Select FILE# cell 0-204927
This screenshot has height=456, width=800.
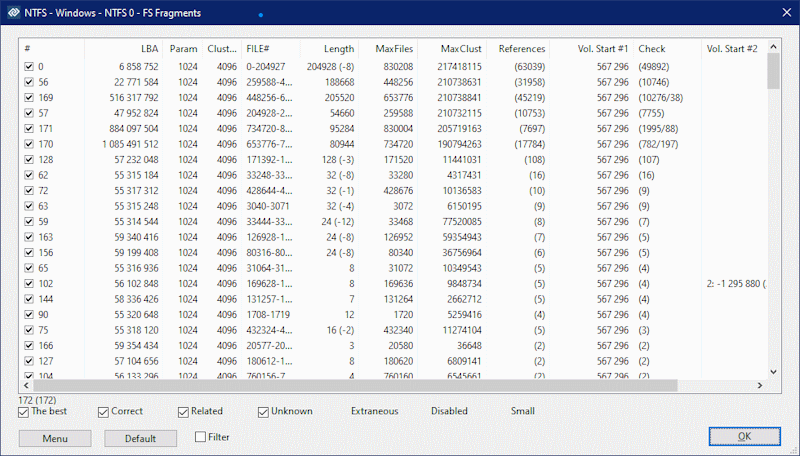[266, 67]
